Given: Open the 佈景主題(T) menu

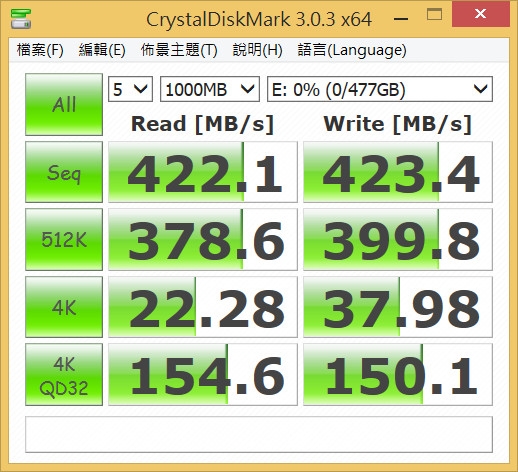Looking at the screenshot, I should pos(179,50).
